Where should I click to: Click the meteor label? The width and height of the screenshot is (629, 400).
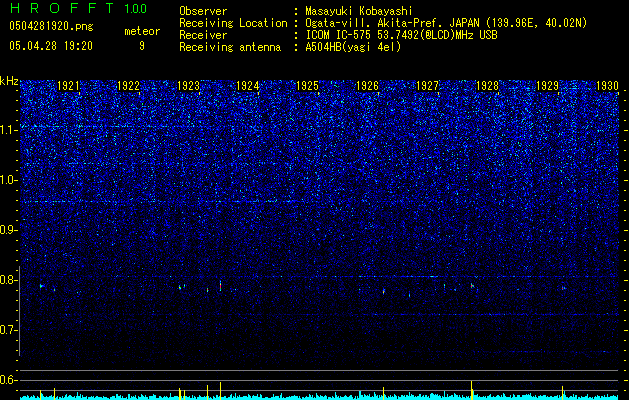142,31
